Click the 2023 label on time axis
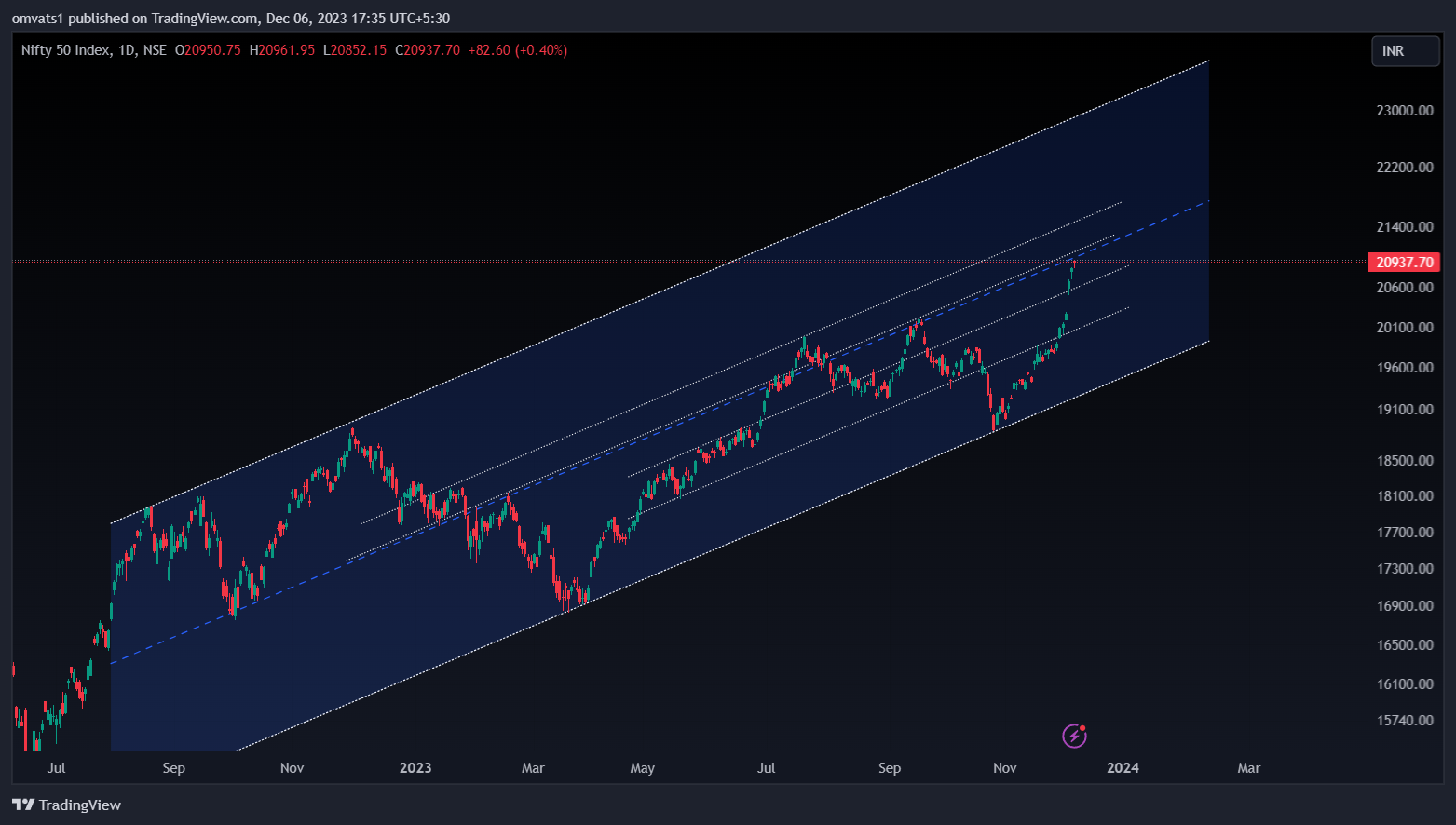The image size is (1456, 825). click(415, 767)
